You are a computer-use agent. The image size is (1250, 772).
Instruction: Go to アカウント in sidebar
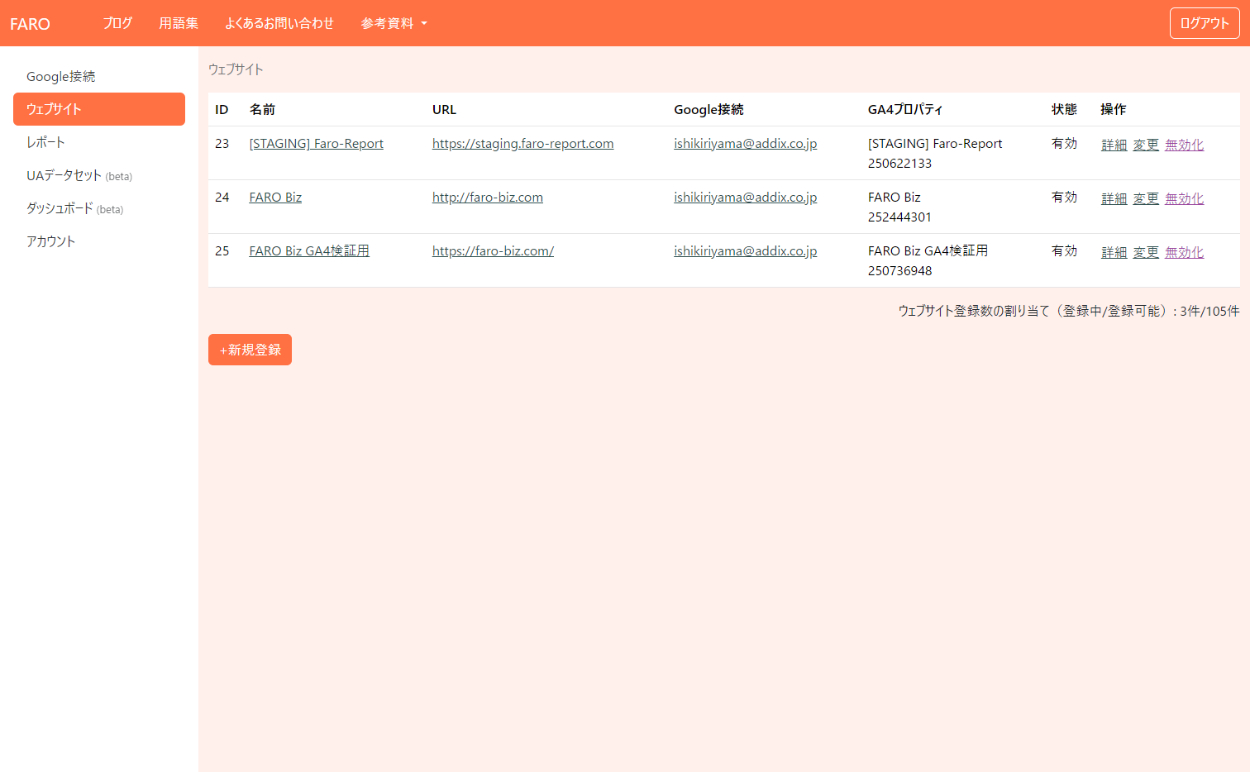51,241
